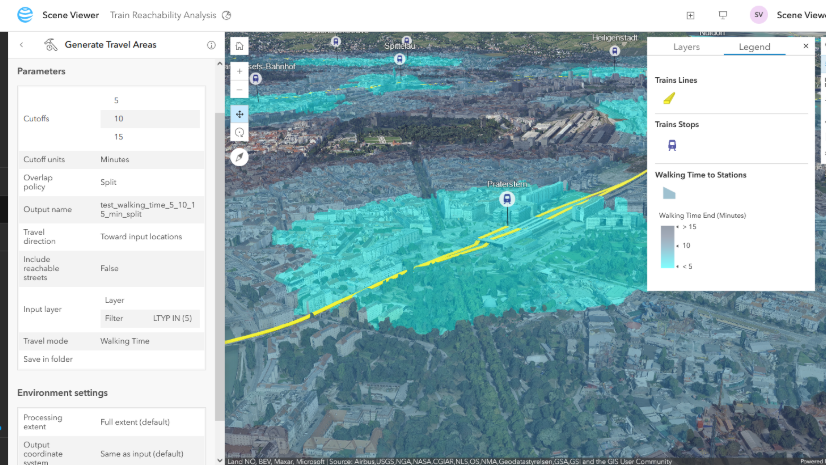Click the ArcGIS globe logo icon

point(25,15)
